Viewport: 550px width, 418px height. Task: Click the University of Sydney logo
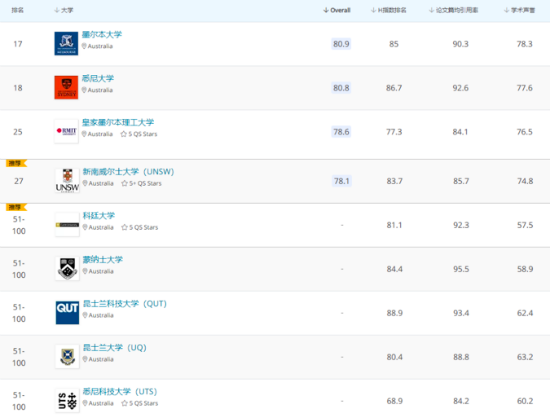click(x=66, y=87)
